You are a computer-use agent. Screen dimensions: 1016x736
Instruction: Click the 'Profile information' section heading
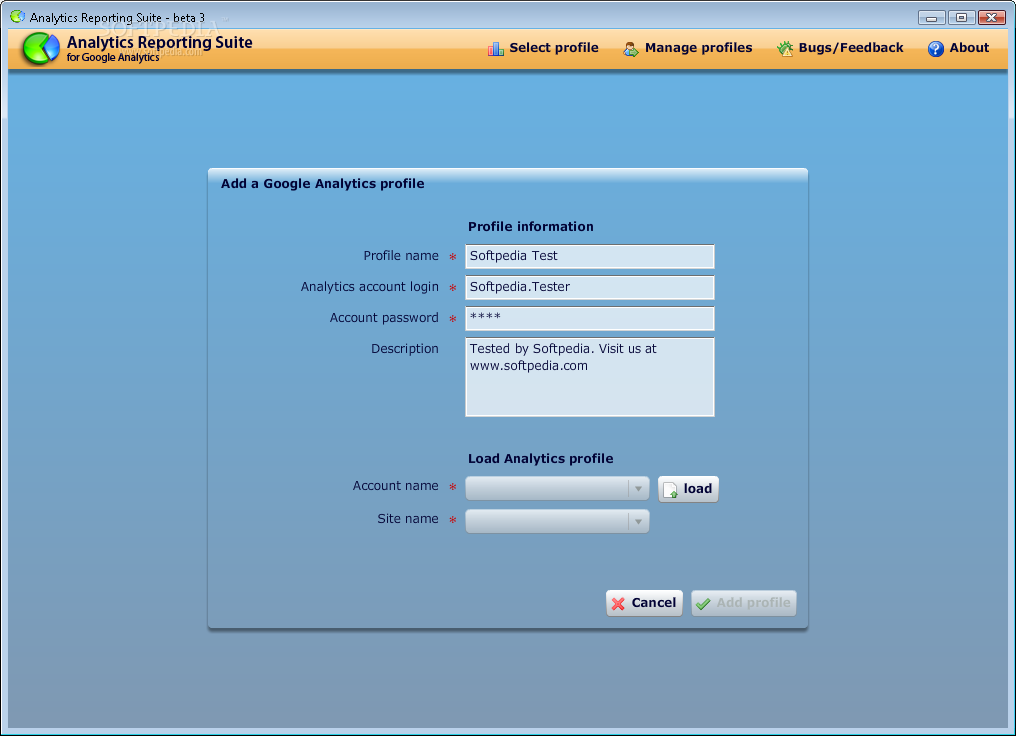click(531, 227)
